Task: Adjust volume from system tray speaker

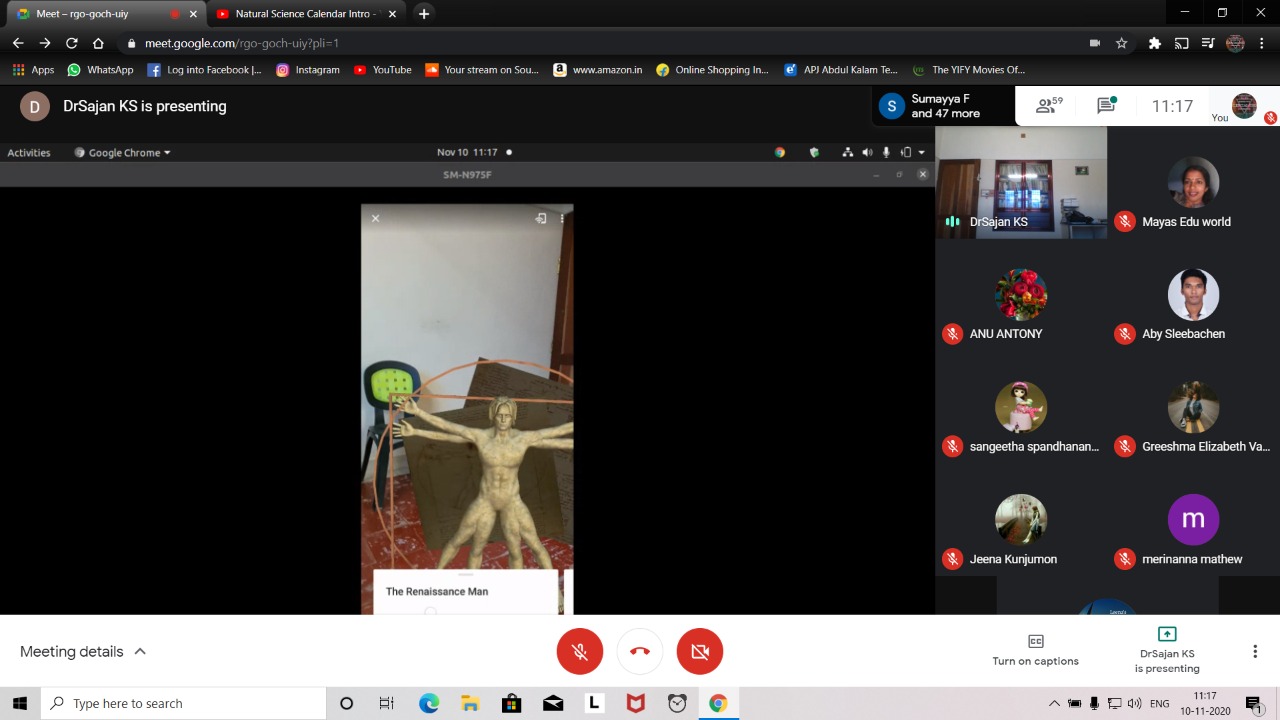Action: (1135, 703)
